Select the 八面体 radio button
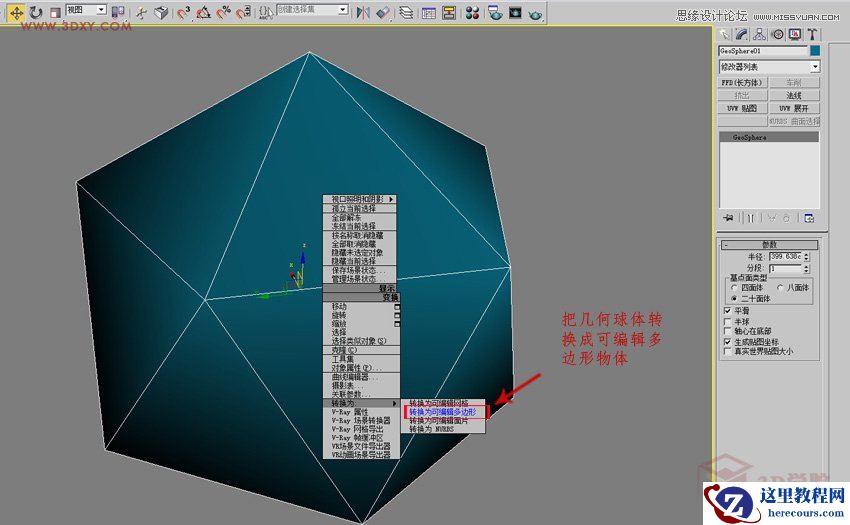 point(780,288)
